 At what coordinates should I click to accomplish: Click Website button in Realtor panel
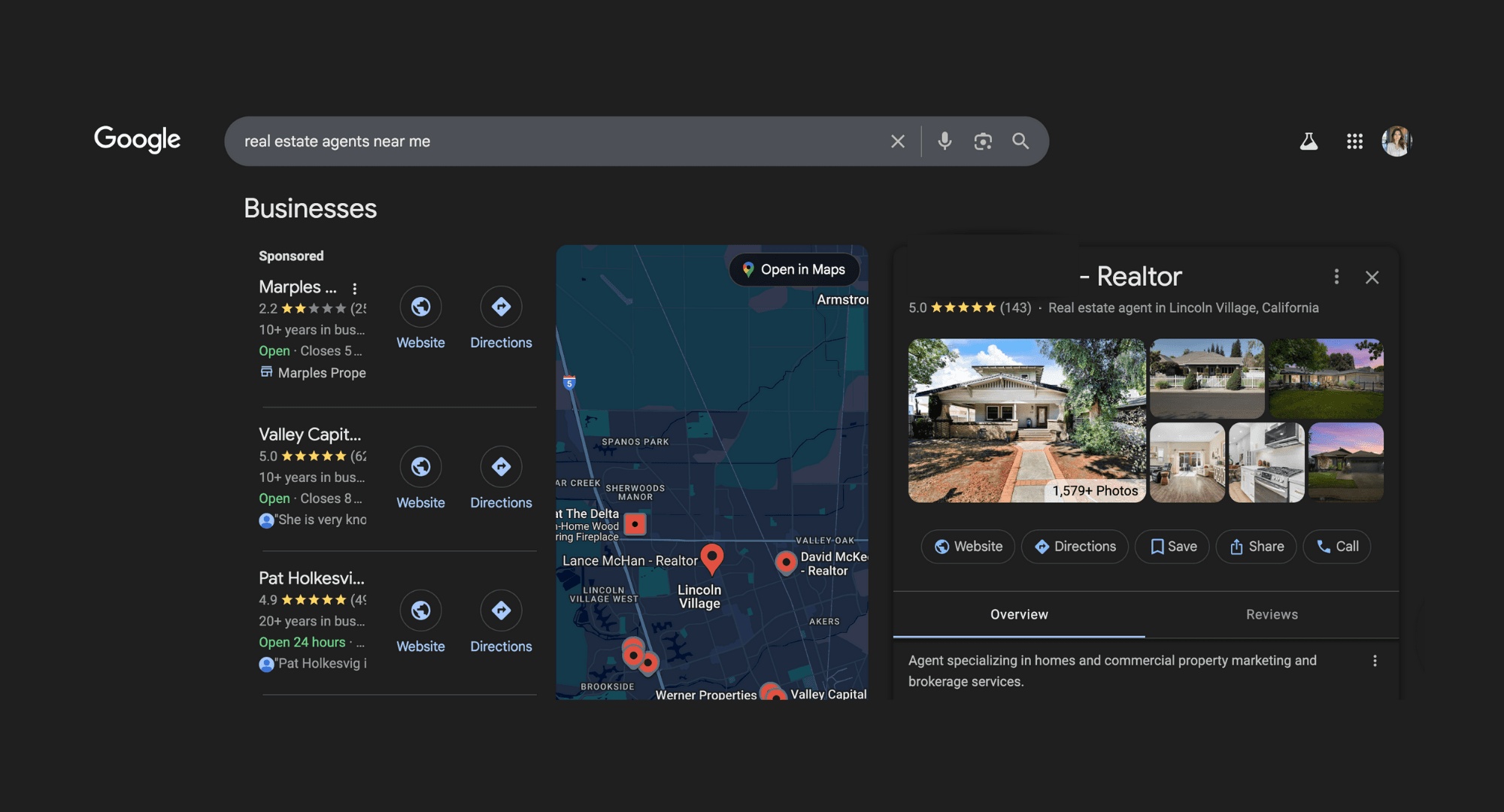(968, 547)
